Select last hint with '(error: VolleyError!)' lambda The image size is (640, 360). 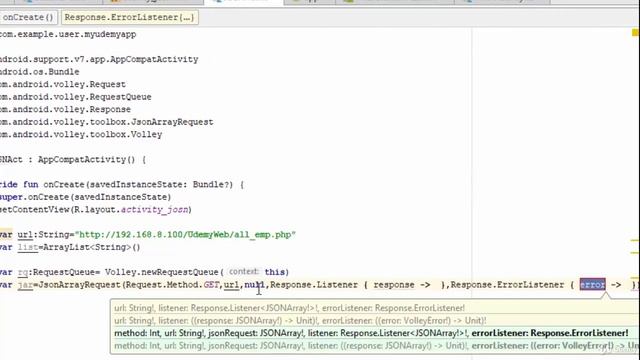(x=376, y=346)
